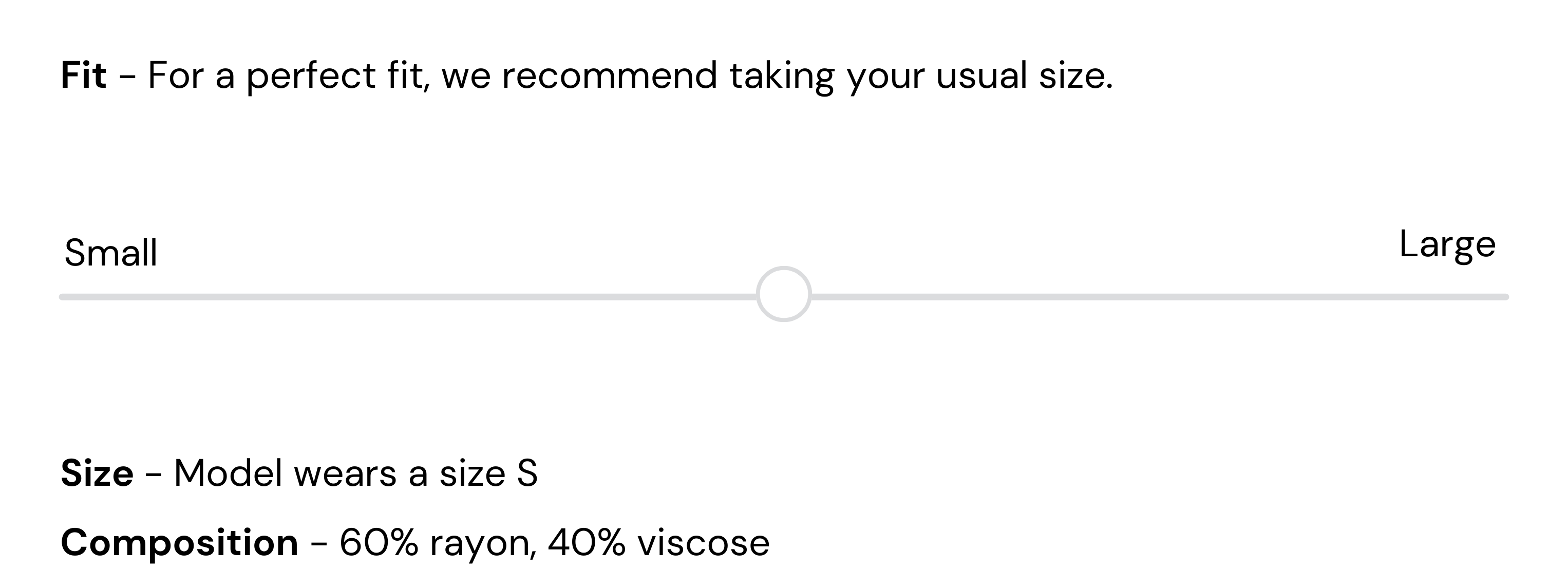Click the word "recommend" in the fit text
Image resolution: width=1568 pixels, height=588 pixels.
609,75
